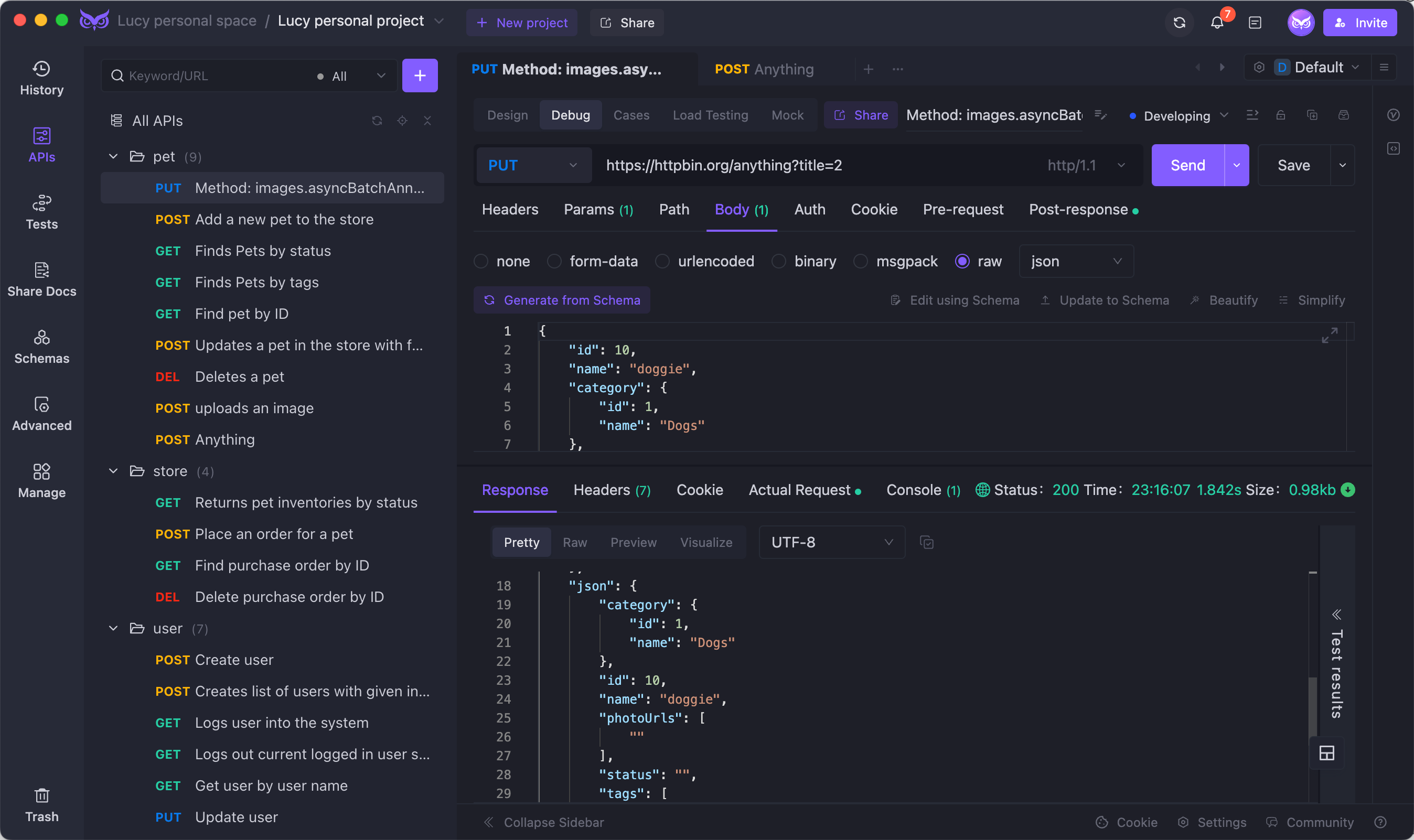1414x840 pixels.
Task: Open the UTF-8 encoding dropdown
Action: (x=831, y=542)
